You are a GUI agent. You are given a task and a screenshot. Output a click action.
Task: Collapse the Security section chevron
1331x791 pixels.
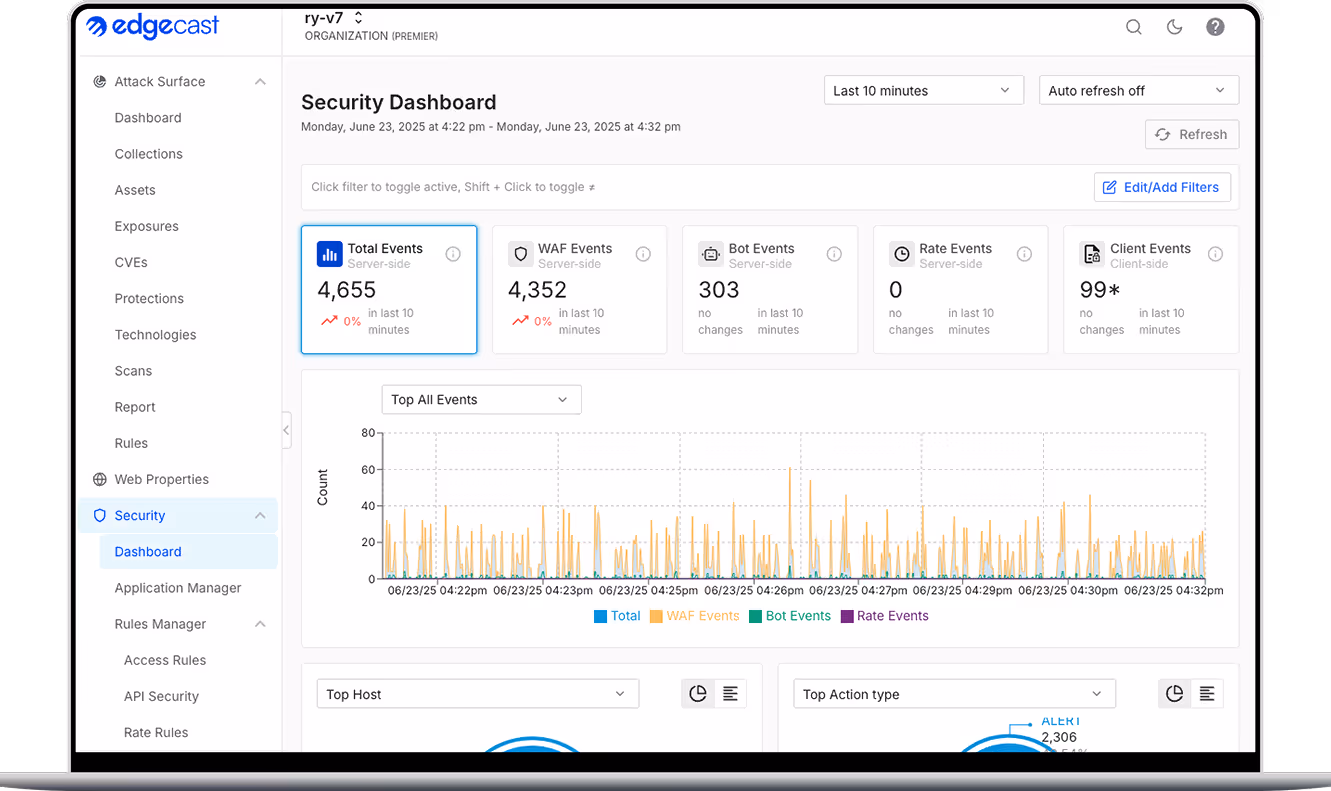(260, 516)
